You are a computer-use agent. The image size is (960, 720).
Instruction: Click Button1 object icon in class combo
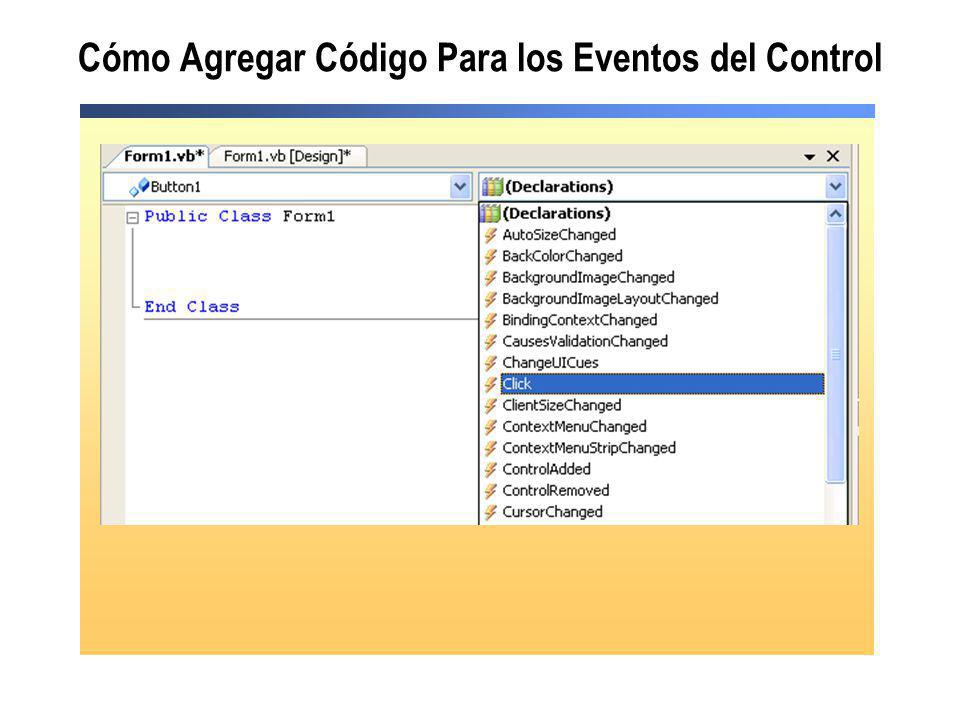[x=139, y=187]
